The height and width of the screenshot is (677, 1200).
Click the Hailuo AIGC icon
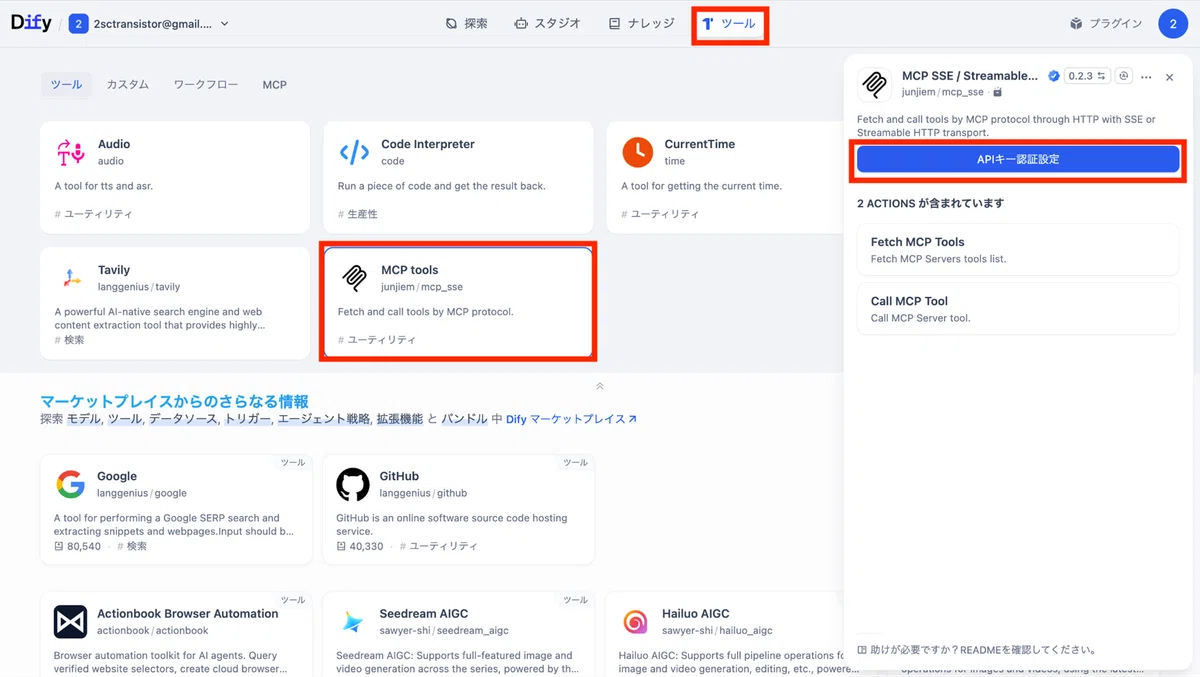635,622
